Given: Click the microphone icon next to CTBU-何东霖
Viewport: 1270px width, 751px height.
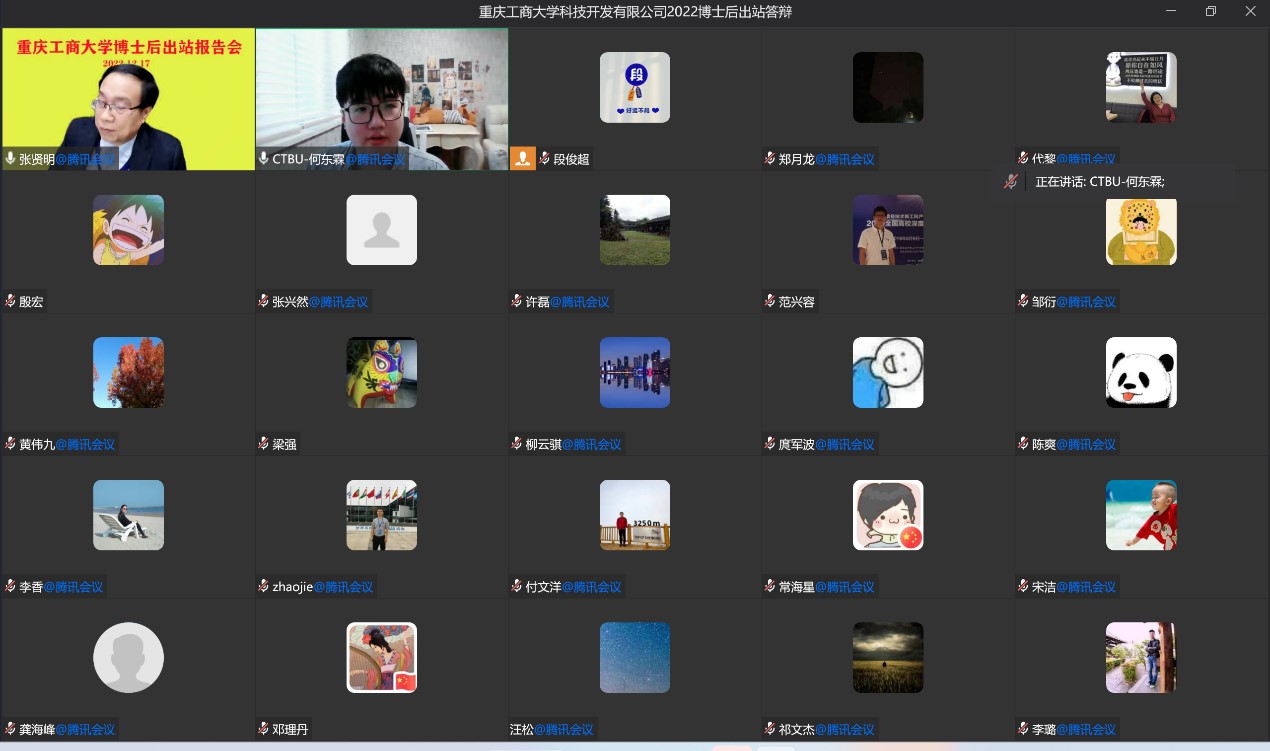Looking at the screenshot, I should click(264, 159).
